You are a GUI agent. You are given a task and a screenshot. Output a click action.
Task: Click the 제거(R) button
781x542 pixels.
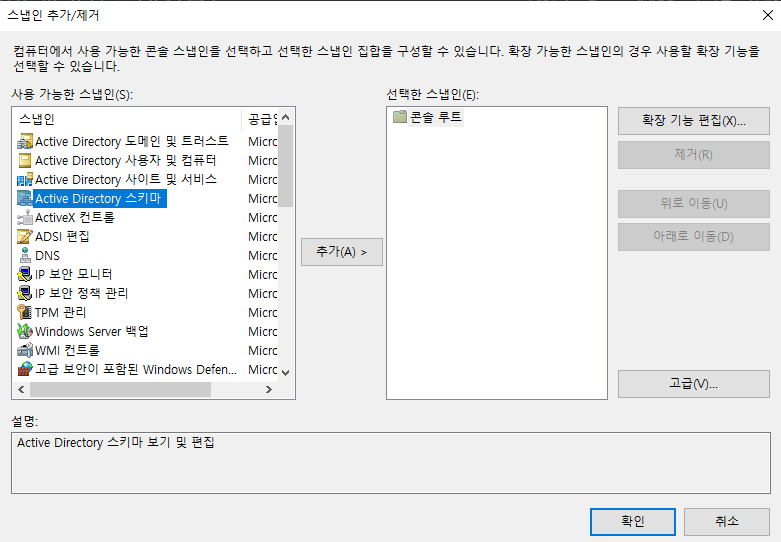tap(694, 155)
